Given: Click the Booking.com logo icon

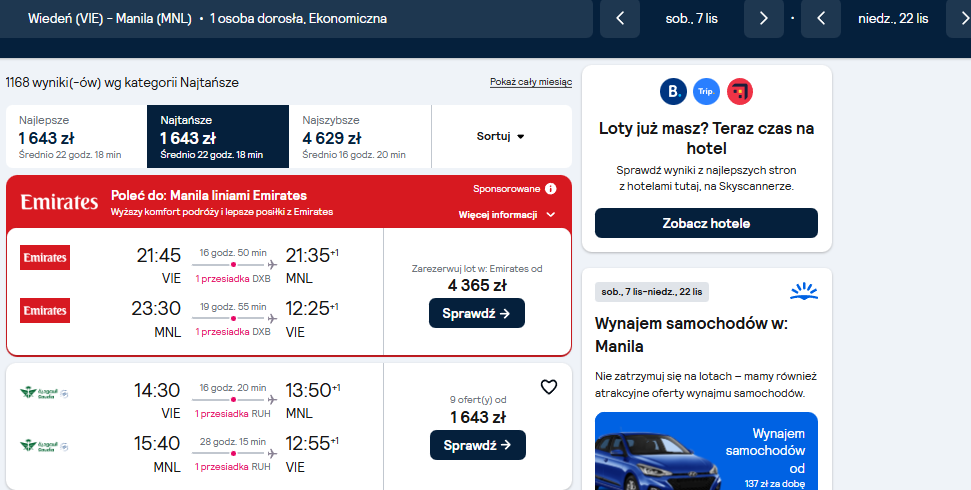Looking at the screenshot, I should (x=673, y=92).
